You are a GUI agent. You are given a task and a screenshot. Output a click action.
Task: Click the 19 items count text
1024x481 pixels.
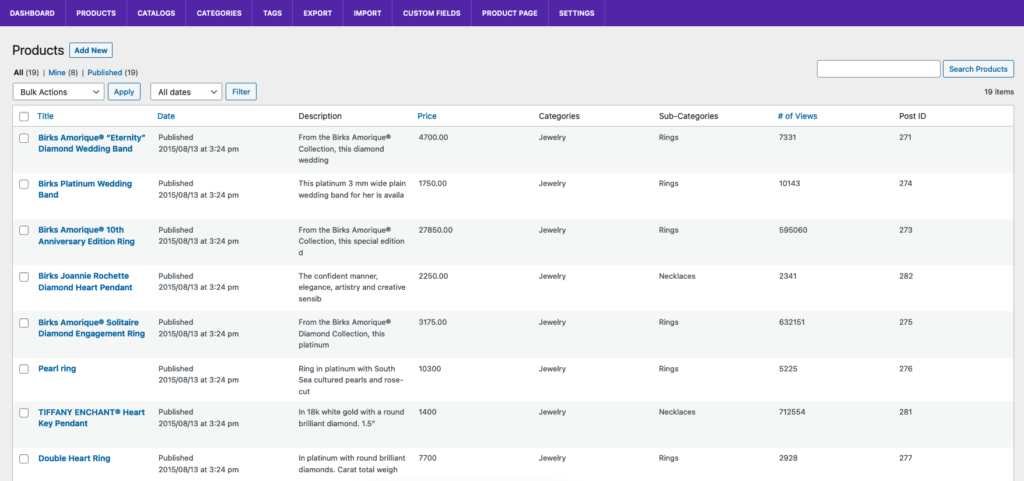pos(999,92)
